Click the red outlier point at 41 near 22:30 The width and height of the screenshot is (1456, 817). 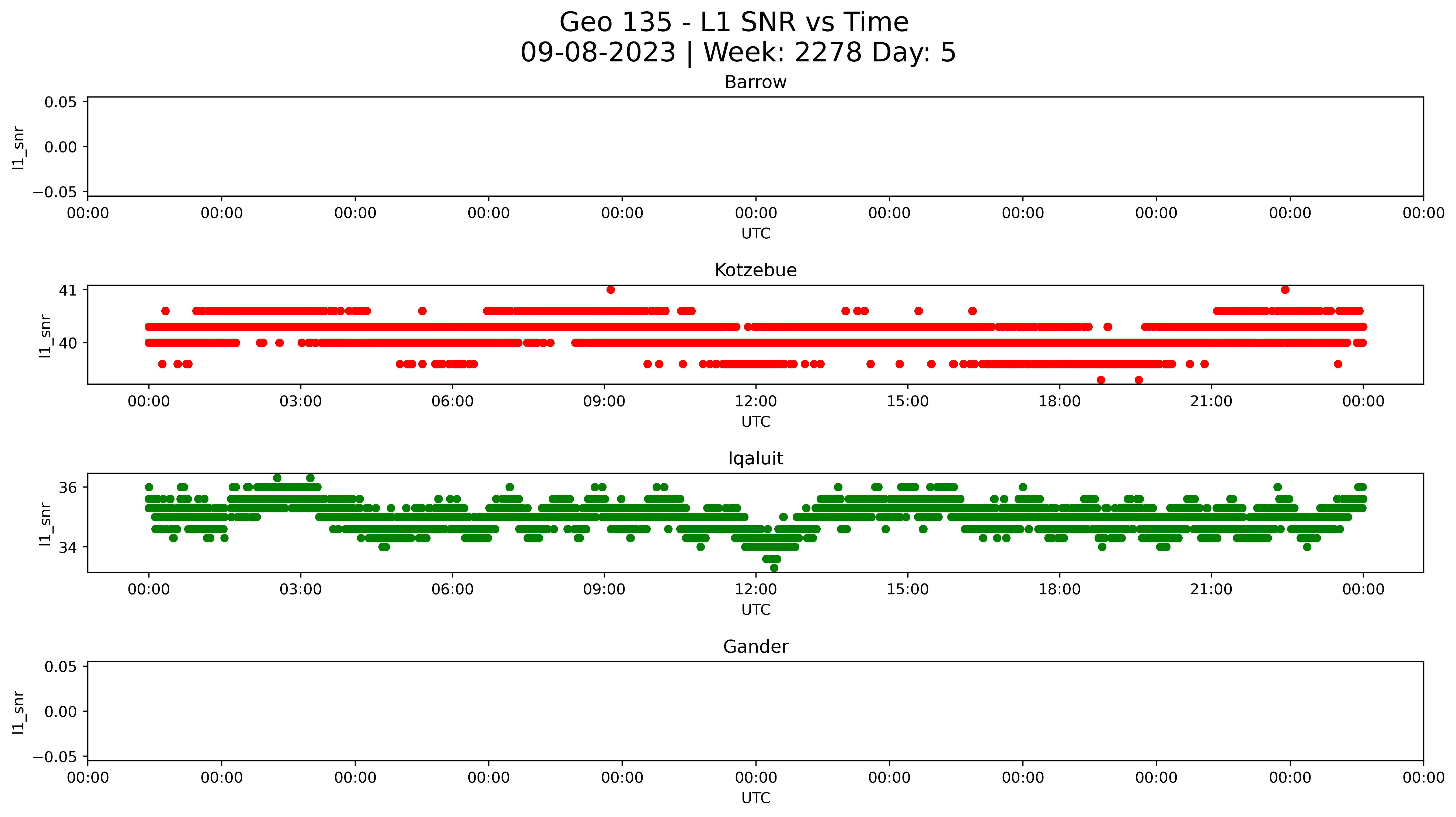[x=1285, y=290]
